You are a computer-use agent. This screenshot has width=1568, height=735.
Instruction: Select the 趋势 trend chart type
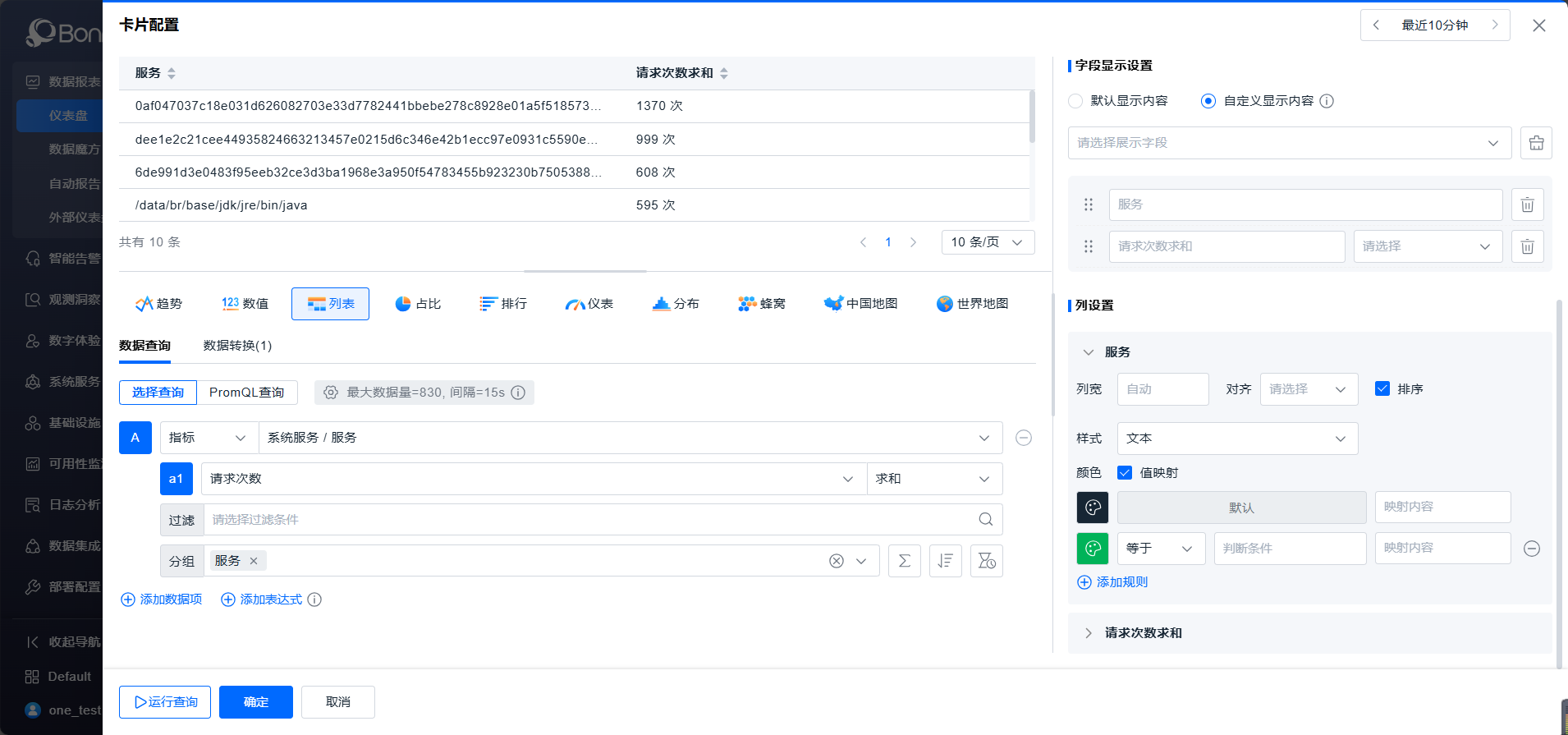click(158, 304)
